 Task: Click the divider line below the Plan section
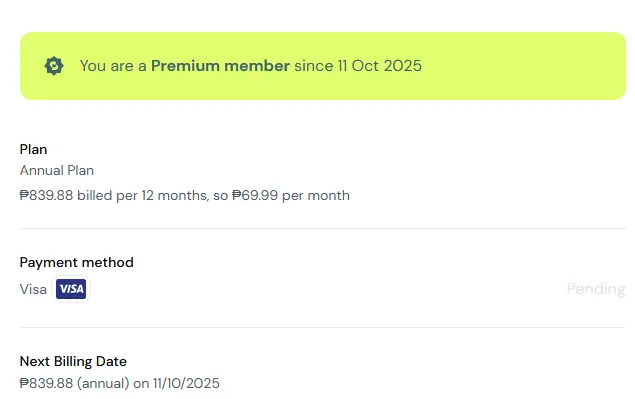pos(323,228)
